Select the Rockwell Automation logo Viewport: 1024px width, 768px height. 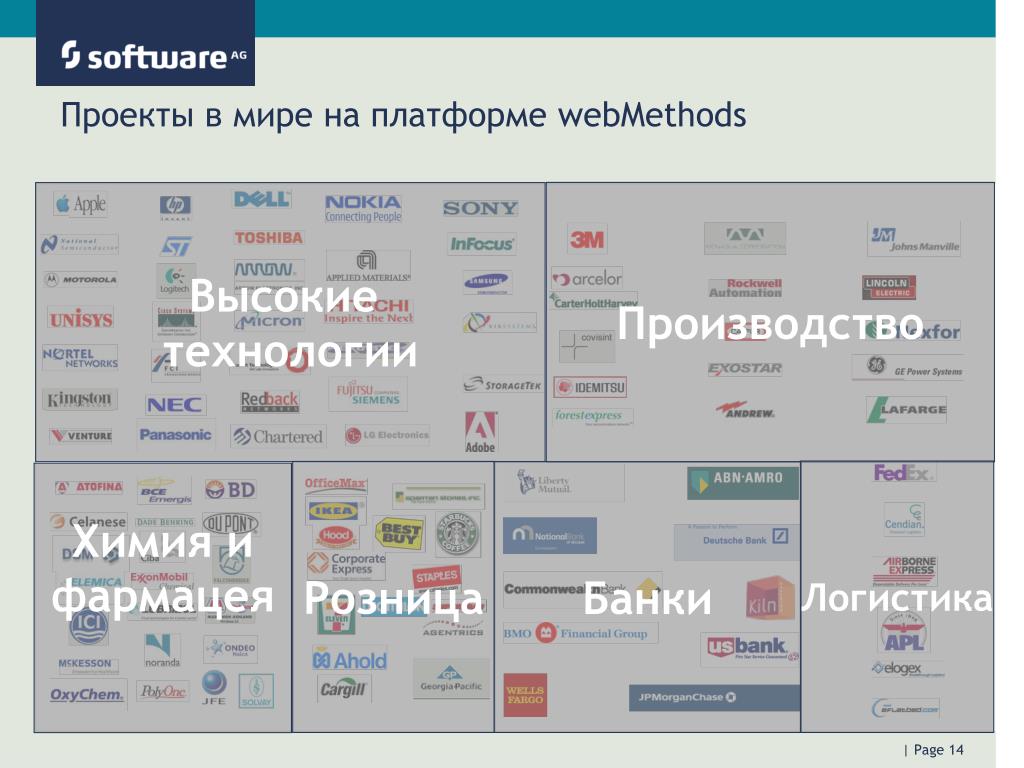(745, 288)
